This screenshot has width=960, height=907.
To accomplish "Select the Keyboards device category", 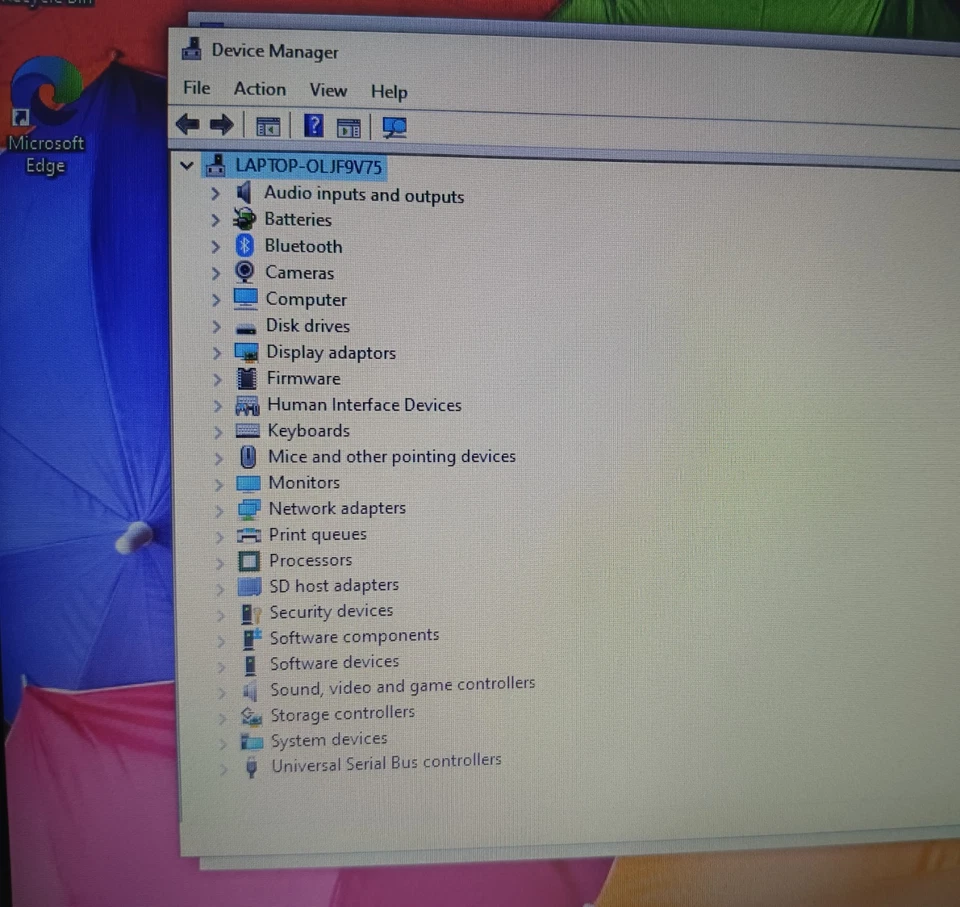I will (x=308, y=430).
